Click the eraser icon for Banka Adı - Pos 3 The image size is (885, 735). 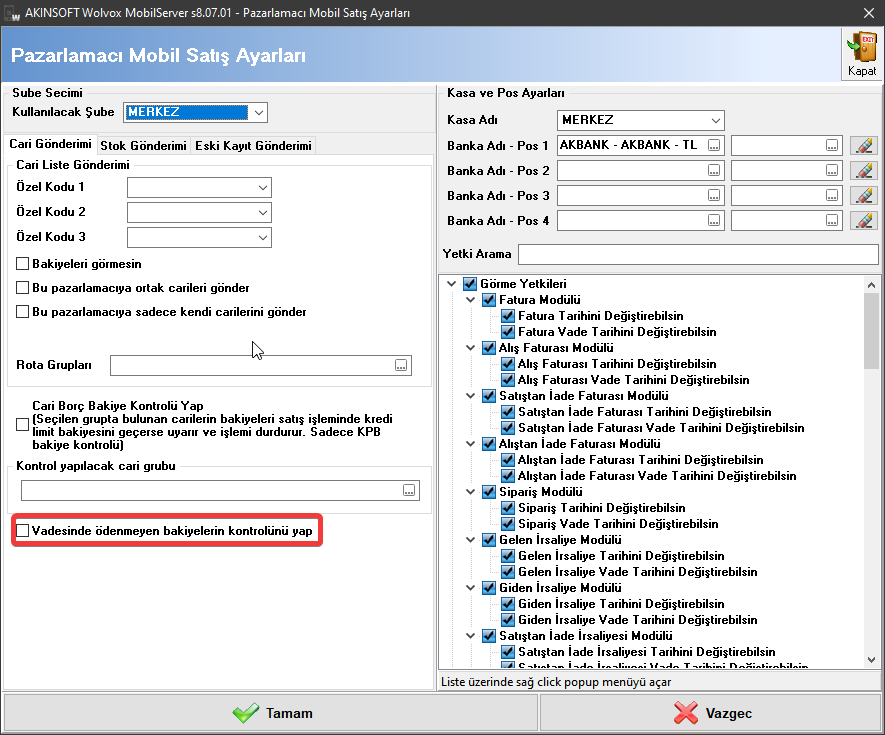(x=864, y=195)
